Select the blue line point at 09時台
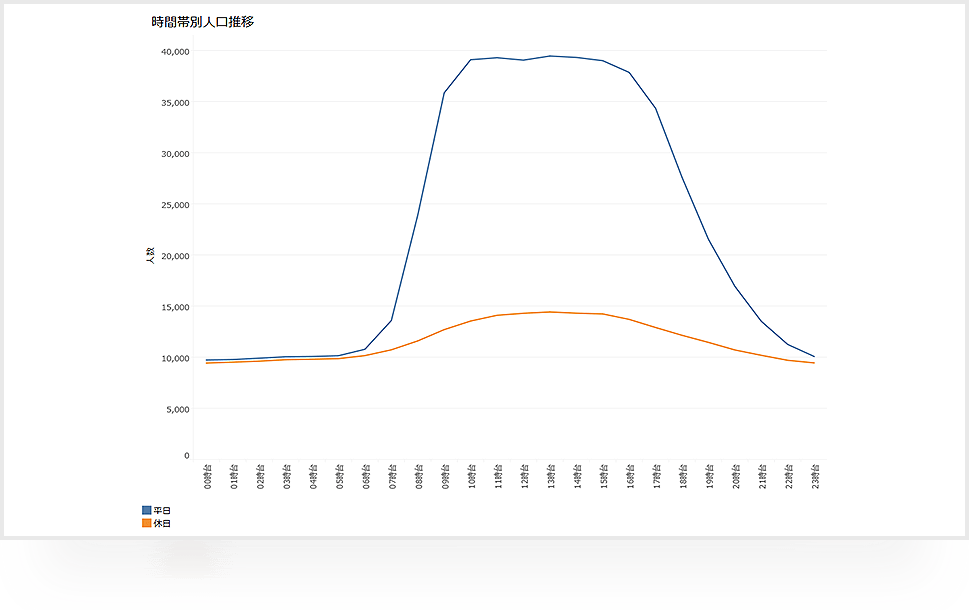 444,93
